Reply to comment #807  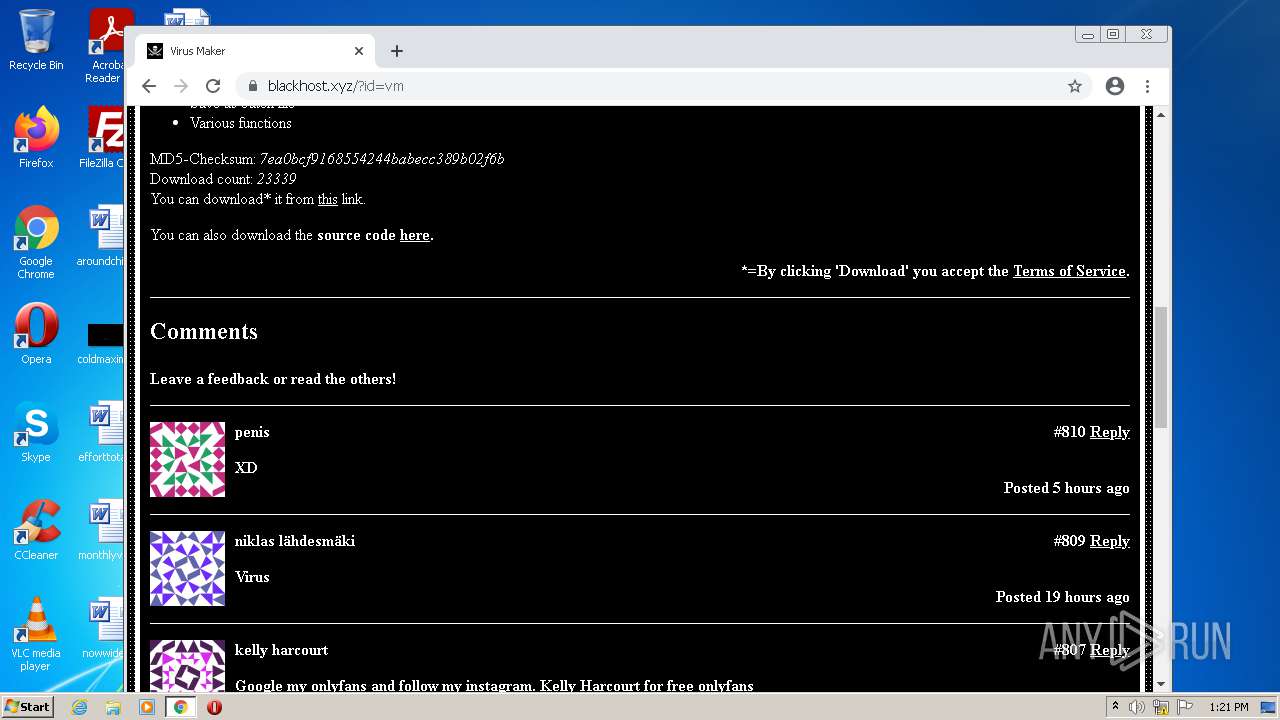[1110, 650]
